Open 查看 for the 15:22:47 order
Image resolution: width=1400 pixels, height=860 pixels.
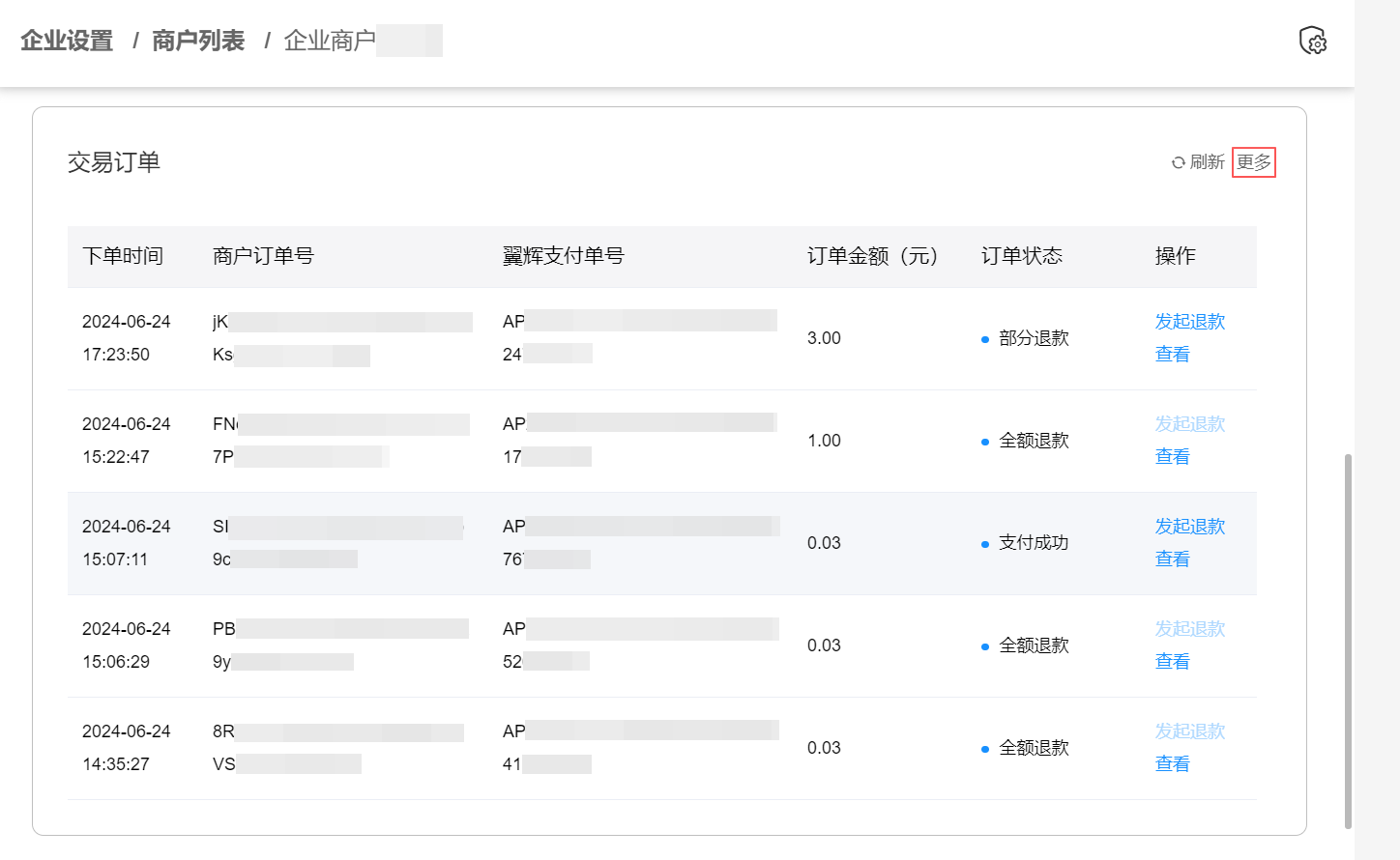1171,456
